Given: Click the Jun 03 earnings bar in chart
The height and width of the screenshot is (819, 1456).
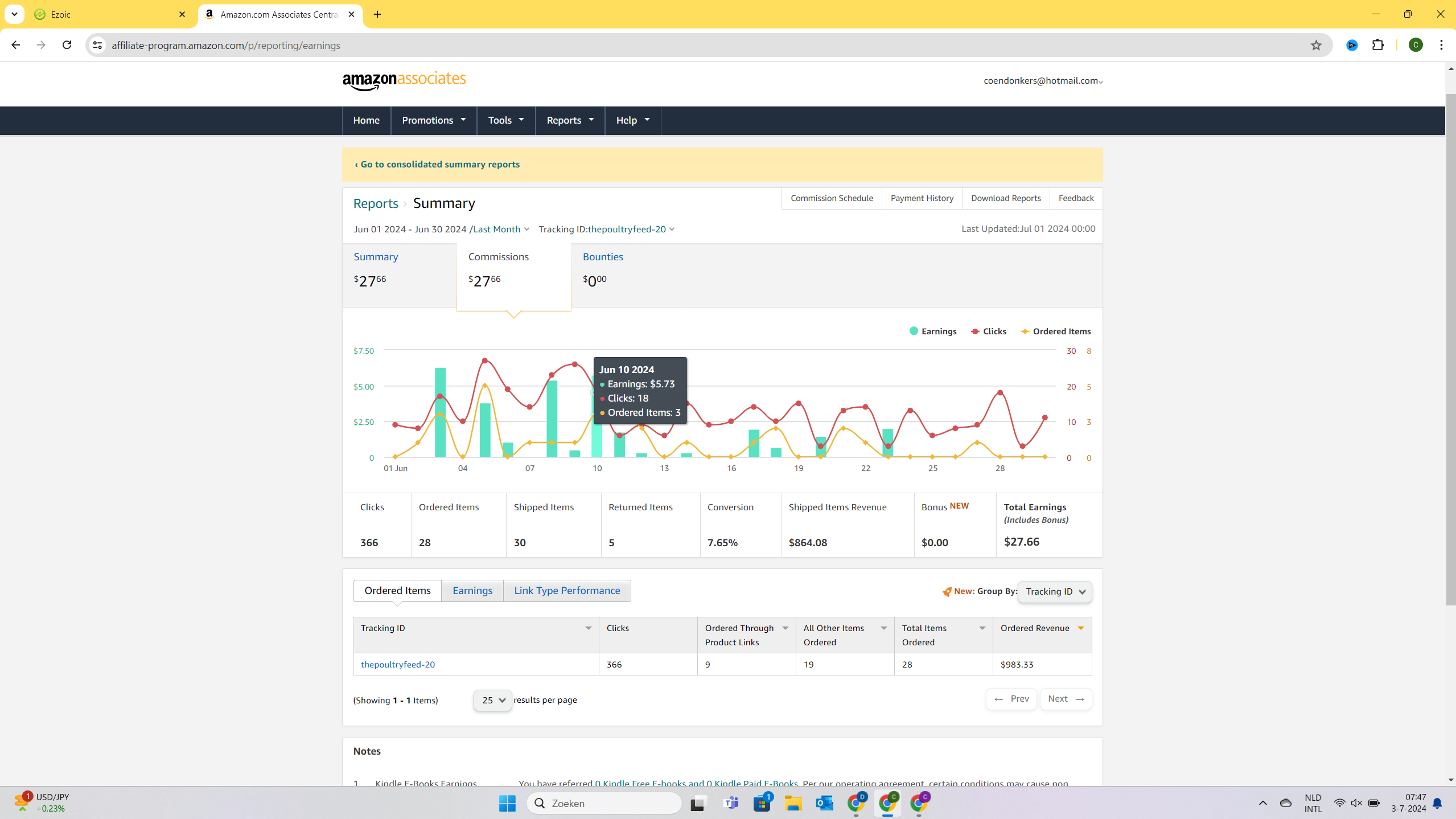Looking at the screenshot, I should [x=440, y=412].
